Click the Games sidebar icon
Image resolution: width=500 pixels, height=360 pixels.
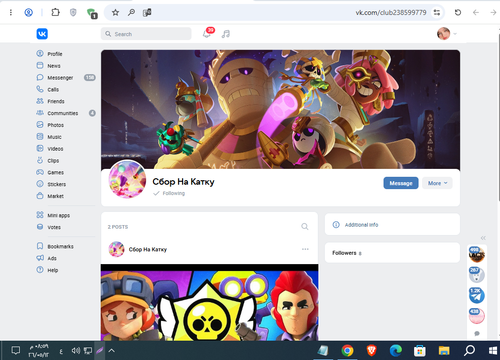click(x=40, y=172)
